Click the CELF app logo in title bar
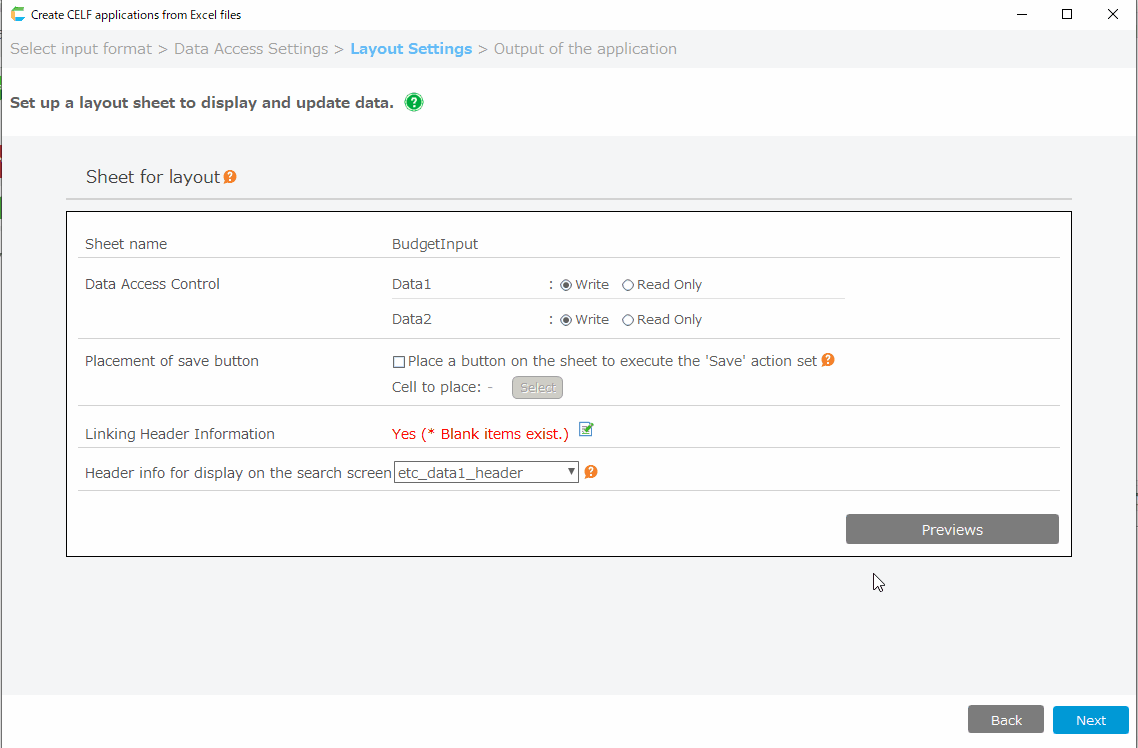 [x=17, y=15]
